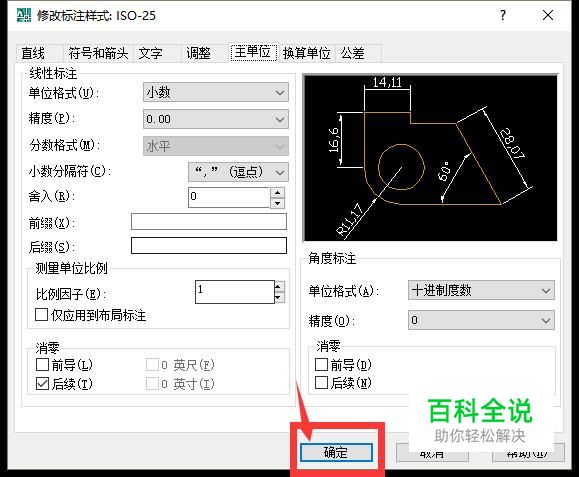Image resolution: width=579 pixels, height=477 pixels.
Task: Switch to the 换算单位 tab
Action: tap(306, 53)
